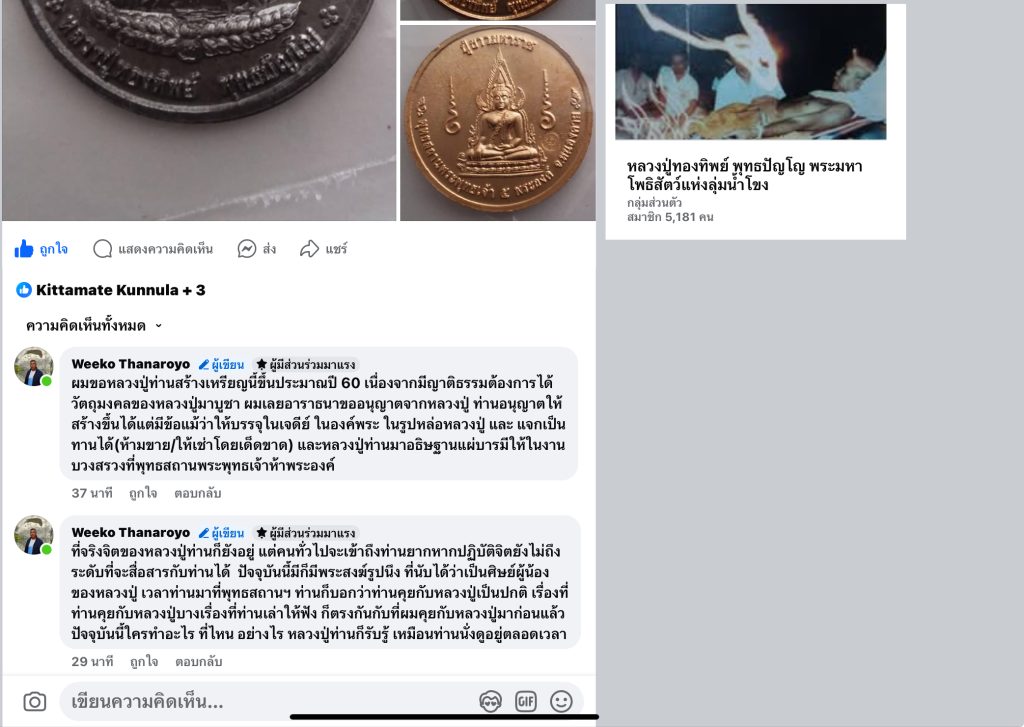1024x727 pixels.
Task: Reply to the comment posted 37 นาที ago
Action: pyautogui.click(x=197, y=493)
